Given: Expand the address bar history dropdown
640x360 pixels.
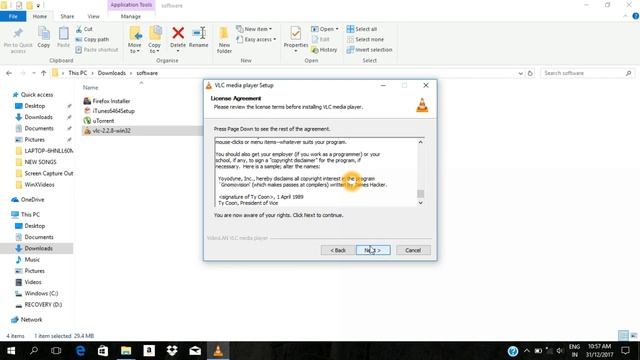Looking at the screenshot, I should coord(520,73).
